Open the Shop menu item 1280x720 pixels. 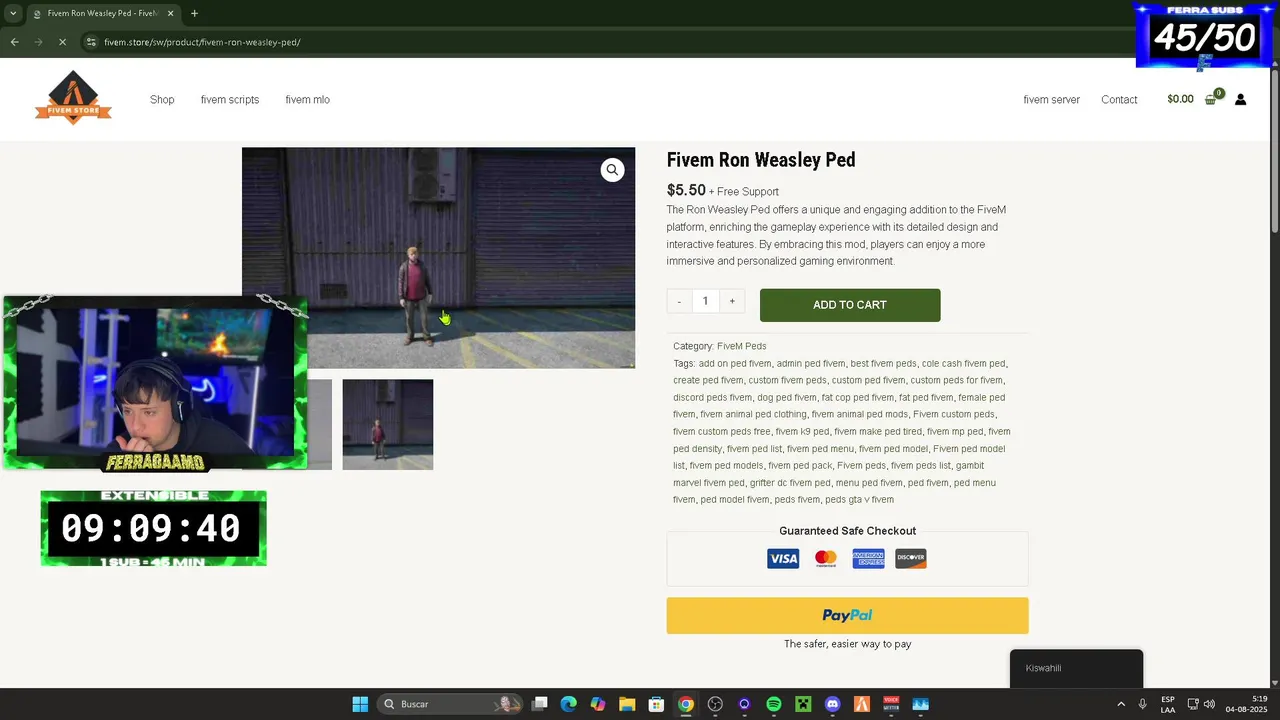[162, 99]
